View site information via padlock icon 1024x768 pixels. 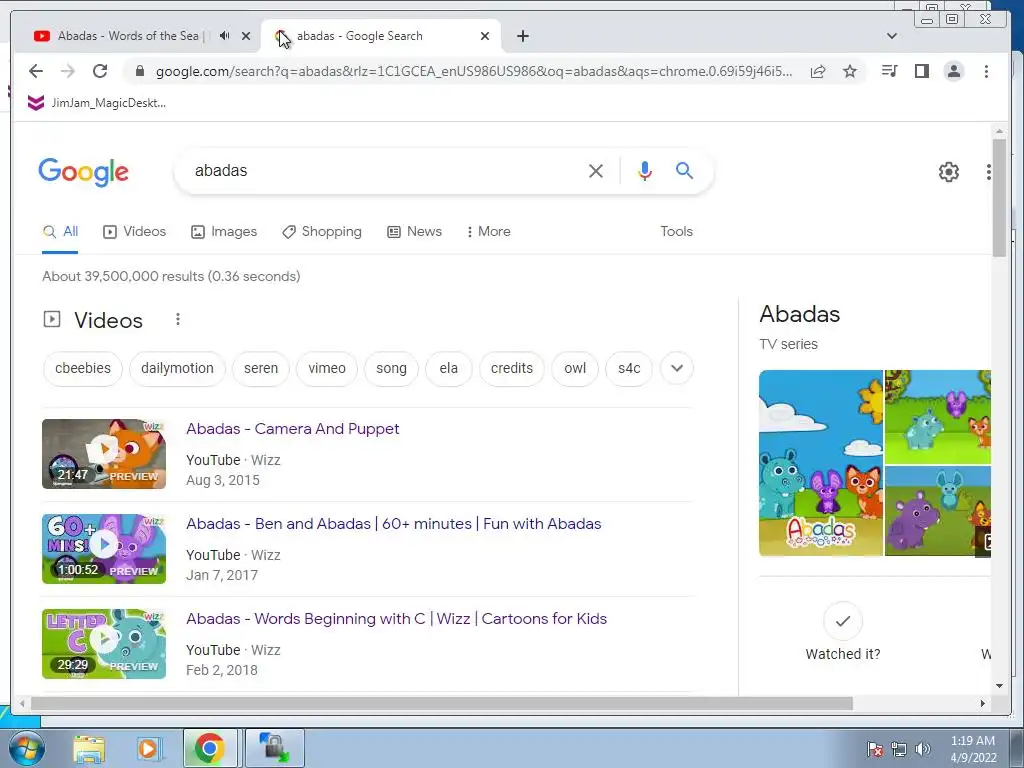point(139,71)
